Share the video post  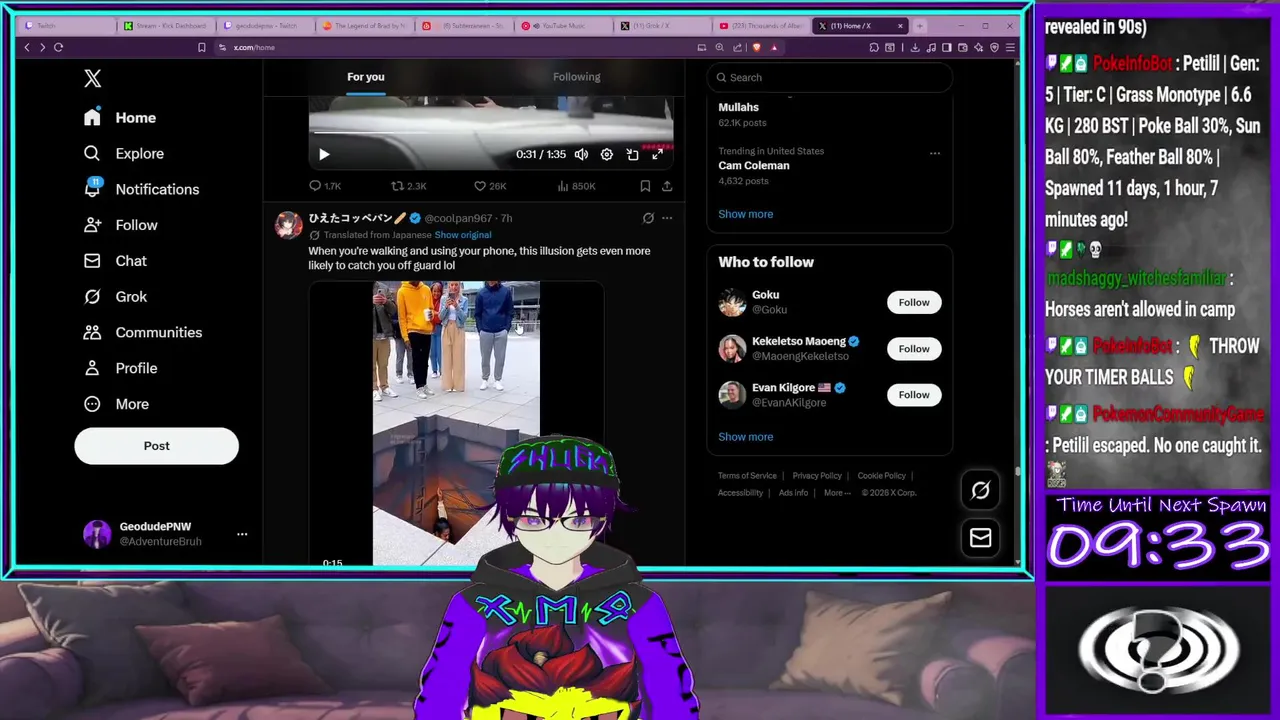pyautogui.click(x=667, y=186)
